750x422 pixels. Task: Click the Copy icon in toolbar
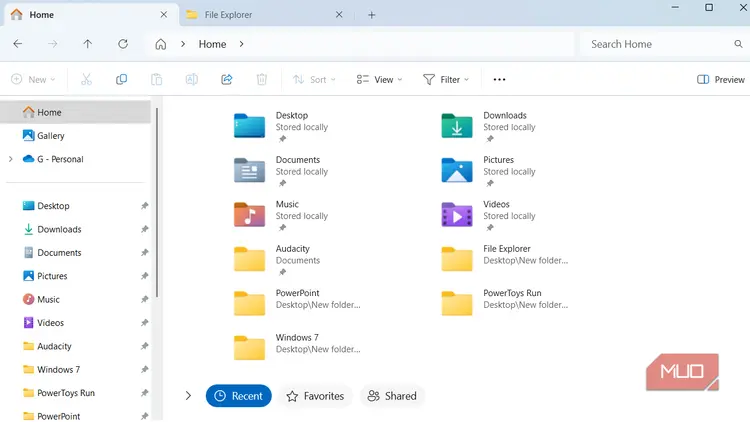121,79
